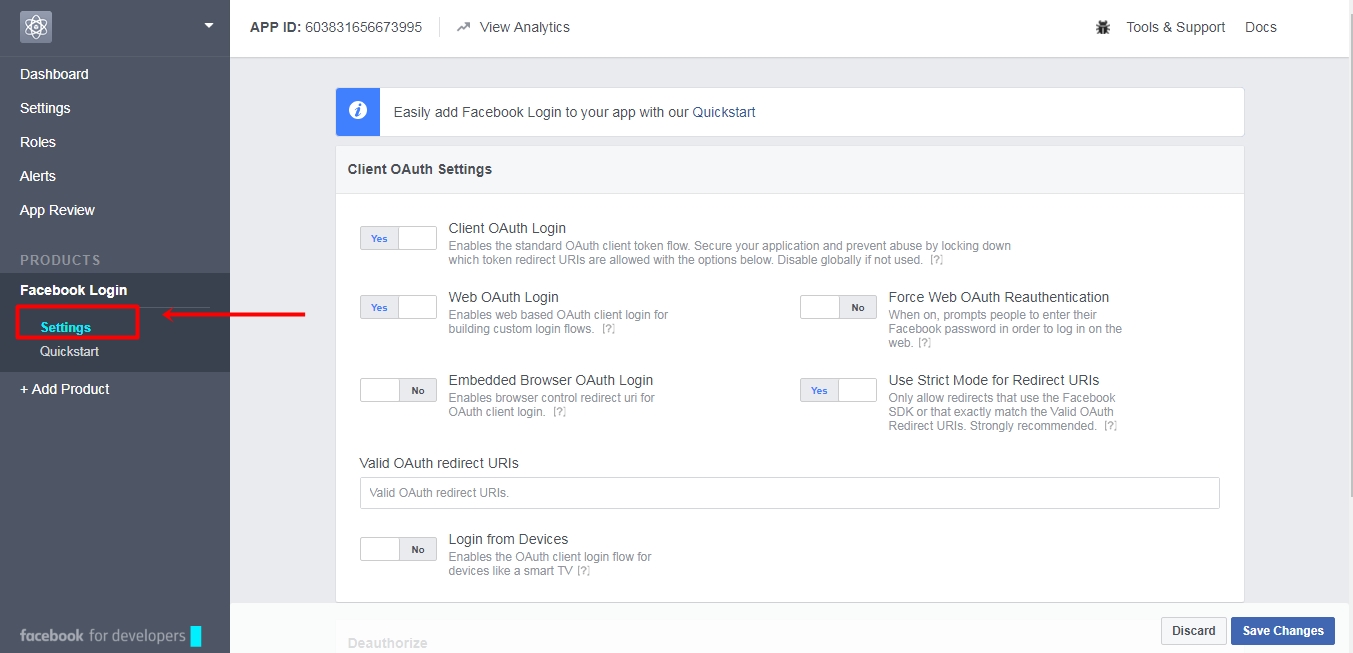Viewport: 1353px width, 653px height.
Task: Go to Dashboard in the sidebar
Action: pyautogui.click(x=54, y=74)
